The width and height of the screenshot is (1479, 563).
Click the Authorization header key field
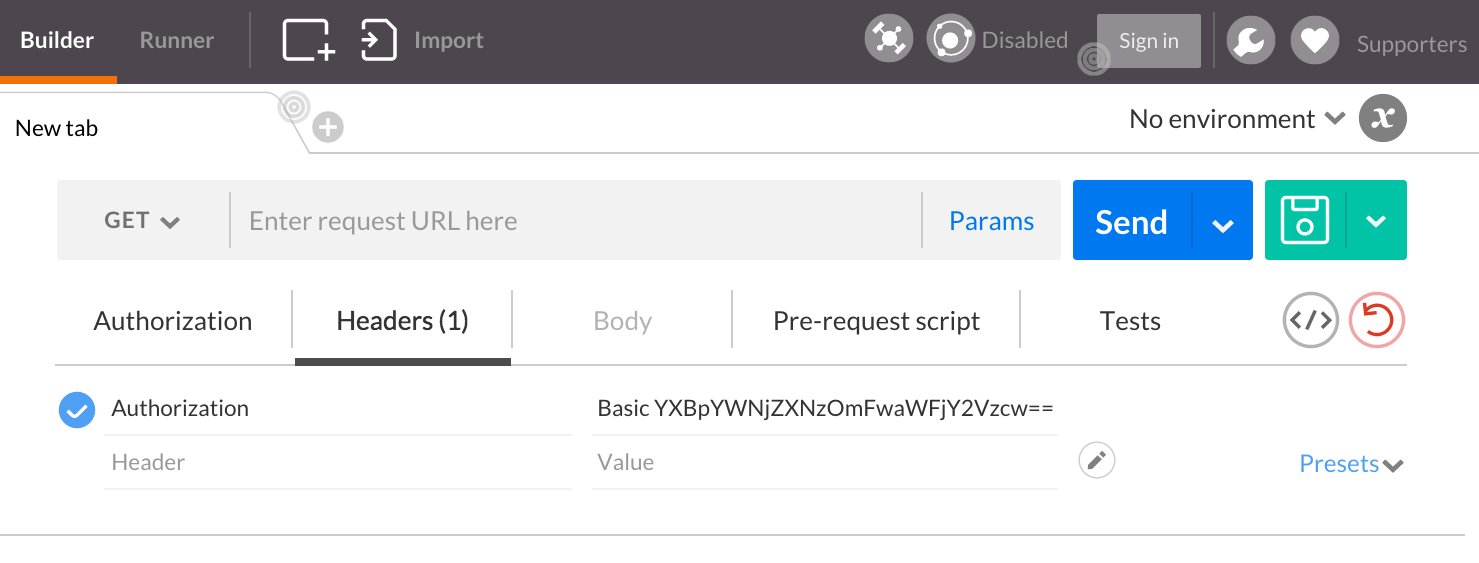[338, 408]
